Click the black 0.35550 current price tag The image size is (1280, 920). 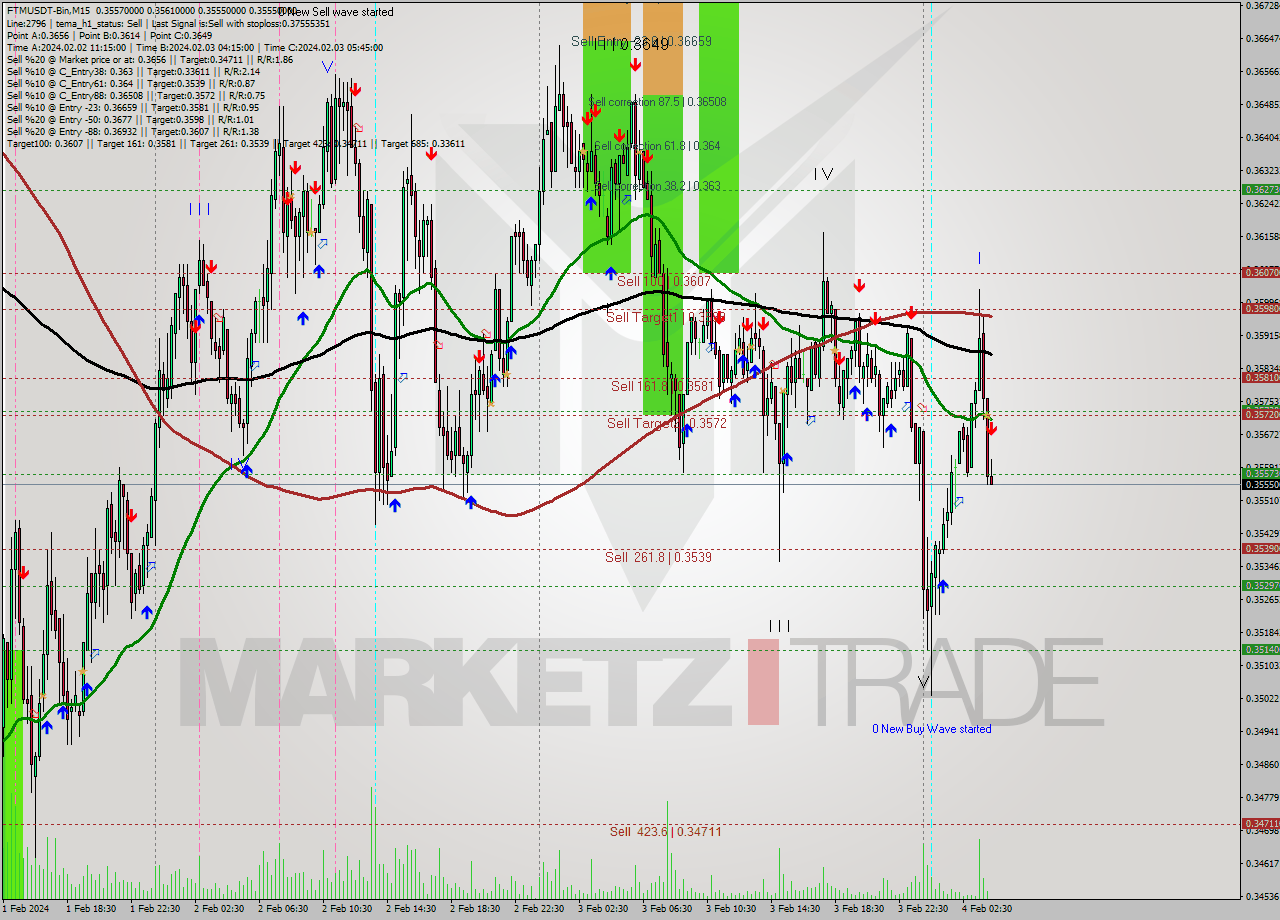(1260, 484)
